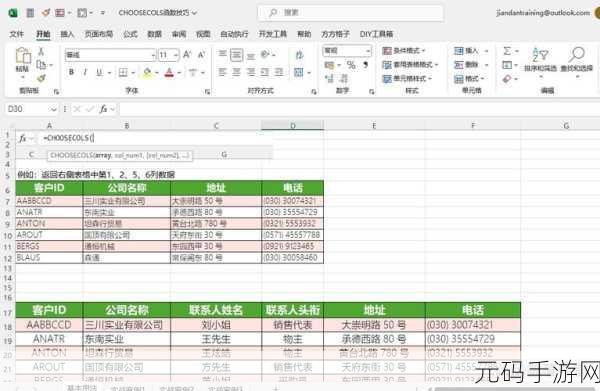
Task: Click the Cut scissors icon
Action: coord(41,52)
